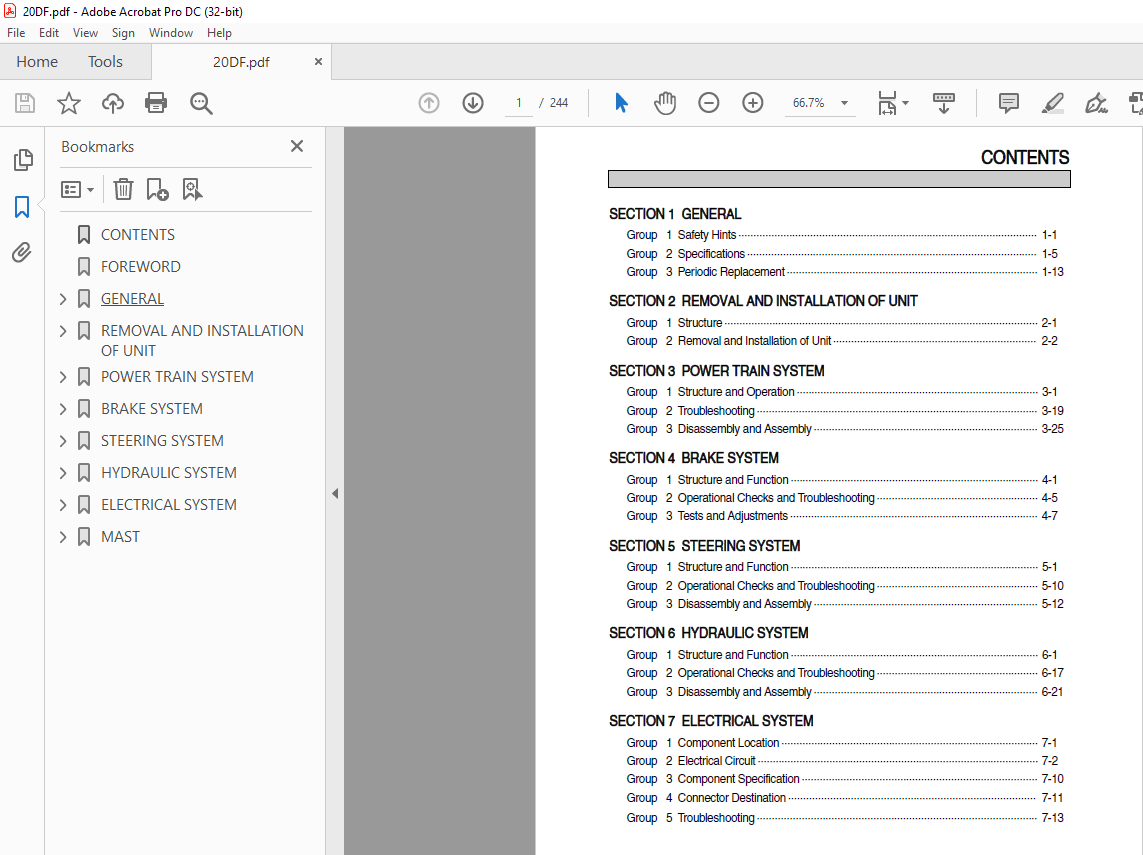Switch to the Home tab
This screenshot has width=1143, height=855.
(36, 62)
